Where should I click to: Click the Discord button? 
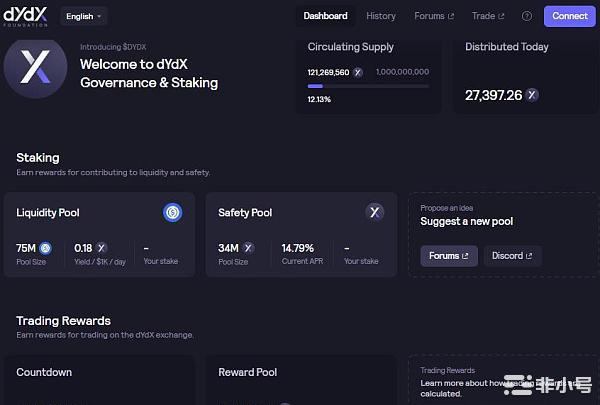click(x=512, y=256)
